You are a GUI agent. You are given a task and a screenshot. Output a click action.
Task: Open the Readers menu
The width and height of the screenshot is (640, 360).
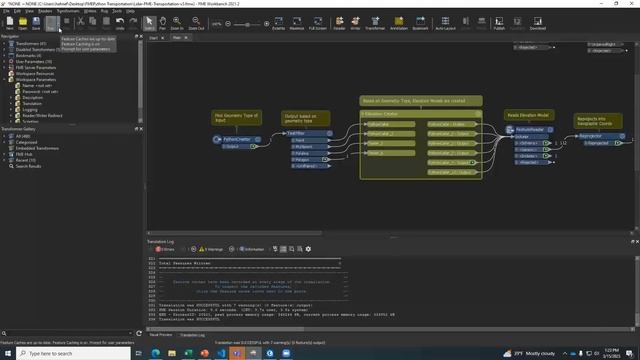click(x=45, y=11)
